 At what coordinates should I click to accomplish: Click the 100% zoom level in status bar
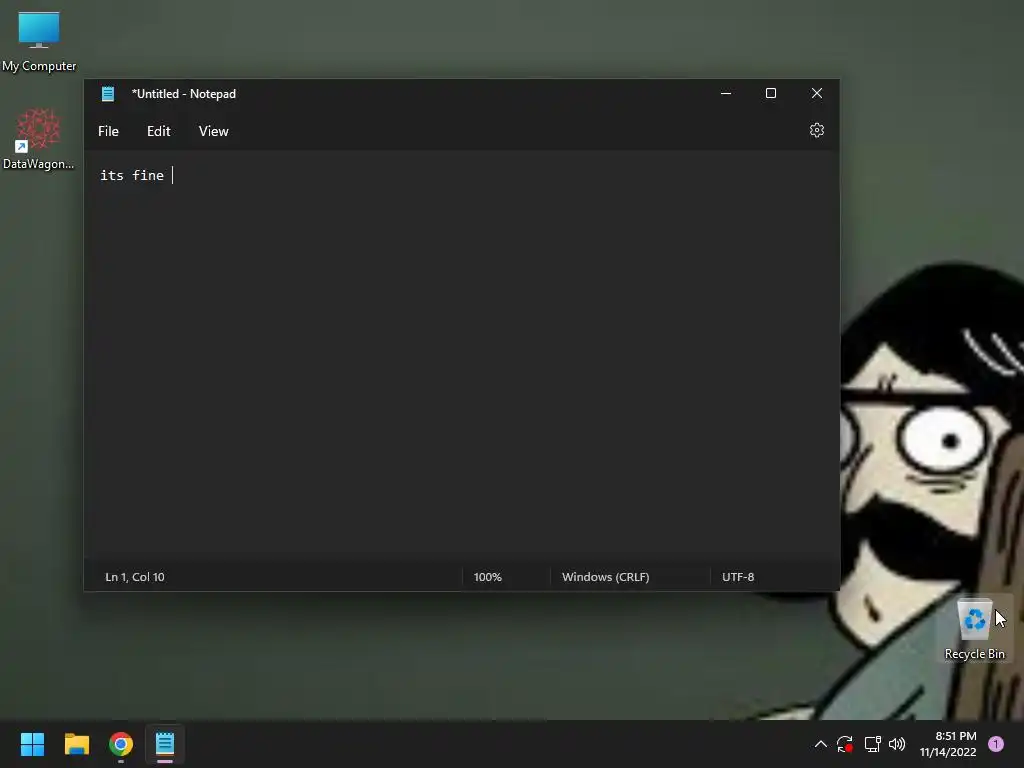487,577
